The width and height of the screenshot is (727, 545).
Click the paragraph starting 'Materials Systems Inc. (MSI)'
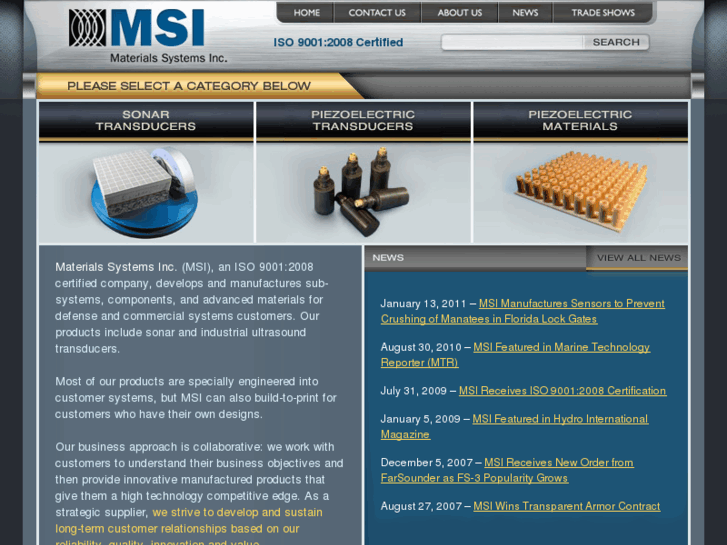[191, 308]
